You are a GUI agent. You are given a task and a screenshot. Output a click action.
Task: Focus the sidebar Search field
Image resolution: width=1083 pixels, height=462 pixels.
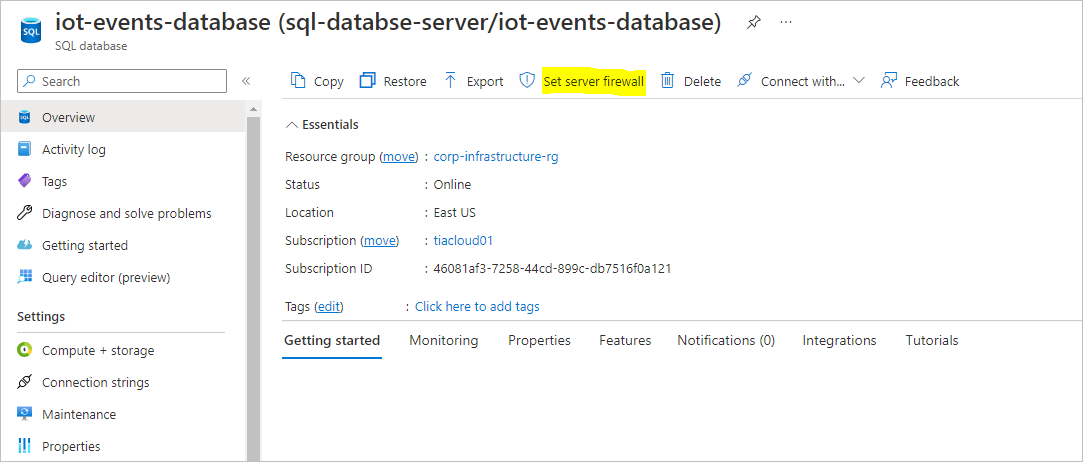click(x=122, y=81)
